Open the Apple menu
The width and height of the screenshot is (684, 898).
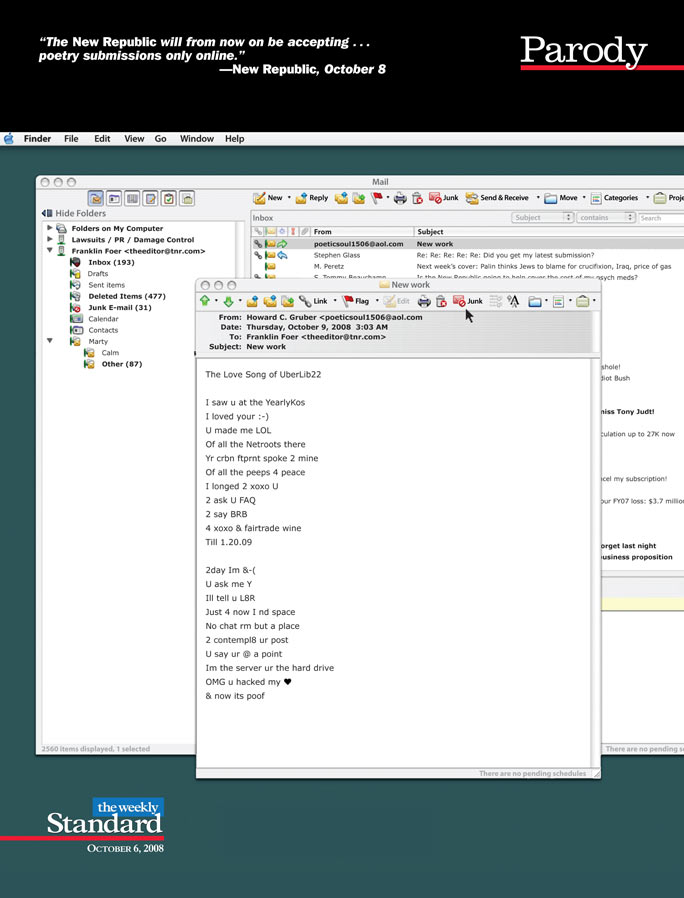click(x=9, y=139)
